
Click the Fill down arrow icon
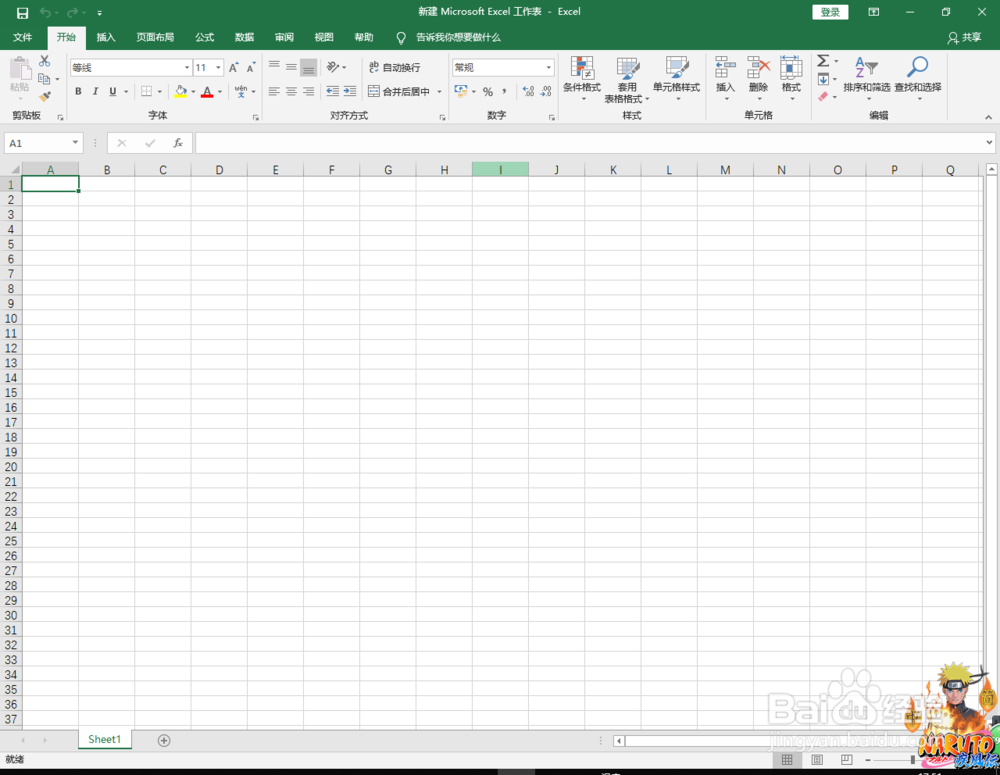(823, 79)
